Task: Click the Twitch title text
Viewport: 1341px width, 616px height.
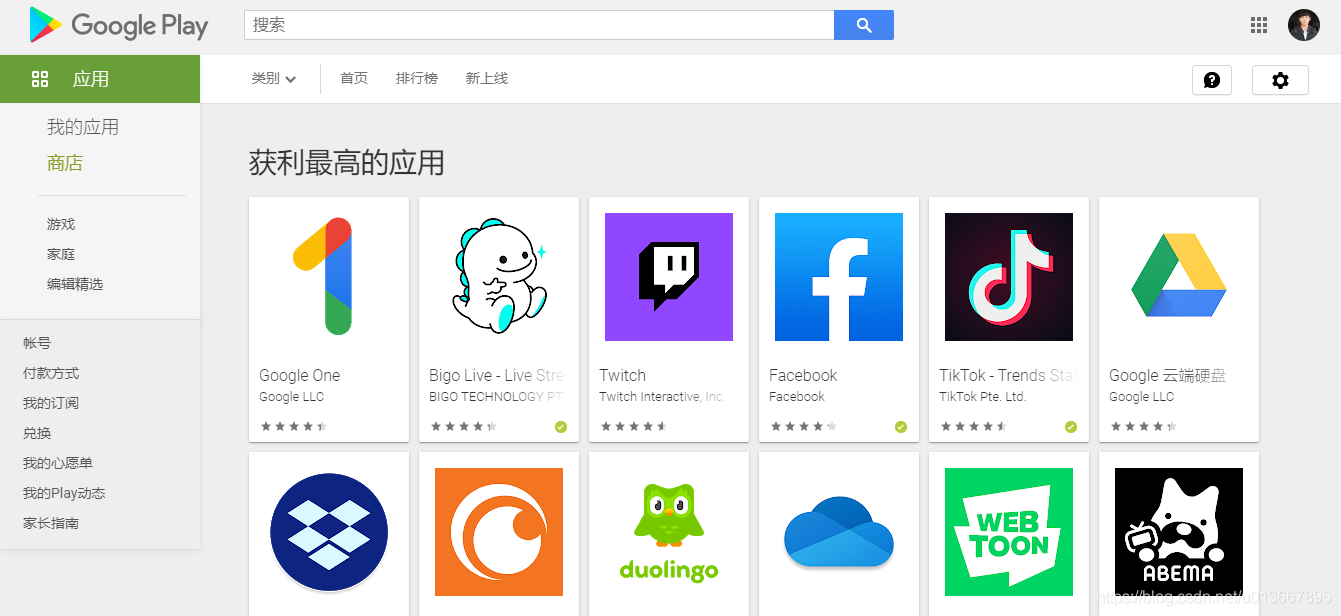Action: (623, 375)
